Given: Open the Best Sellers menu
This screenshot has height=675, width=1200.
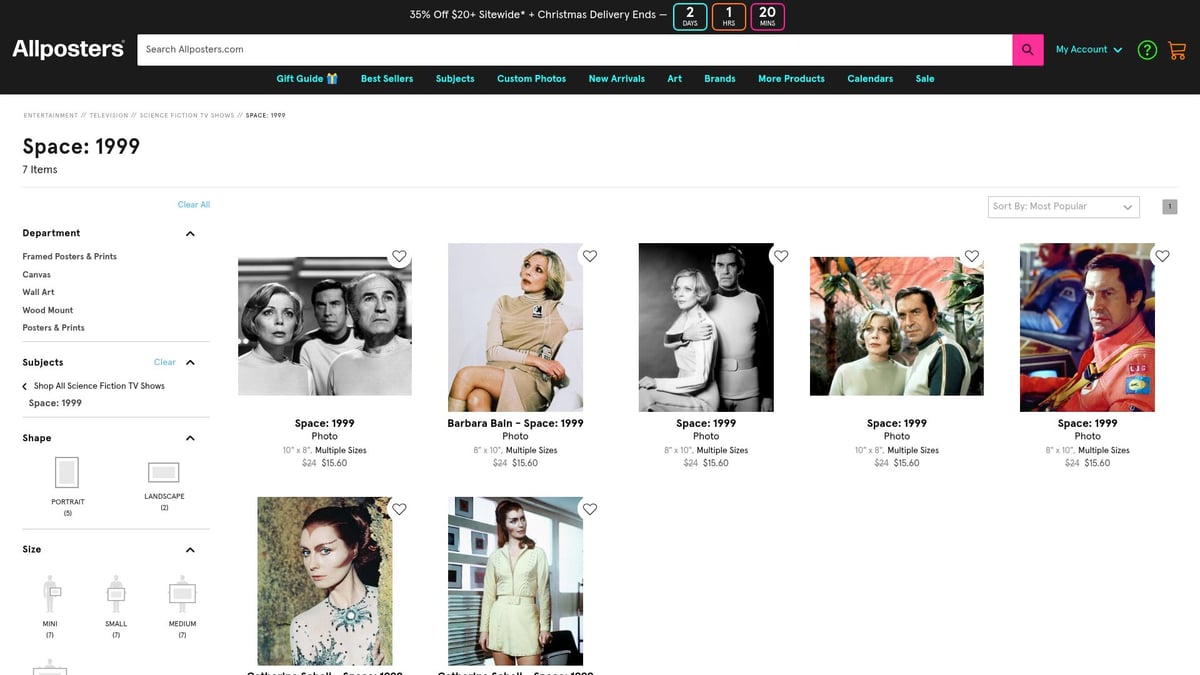Looking at the screenshot, I should coord(387,79).
